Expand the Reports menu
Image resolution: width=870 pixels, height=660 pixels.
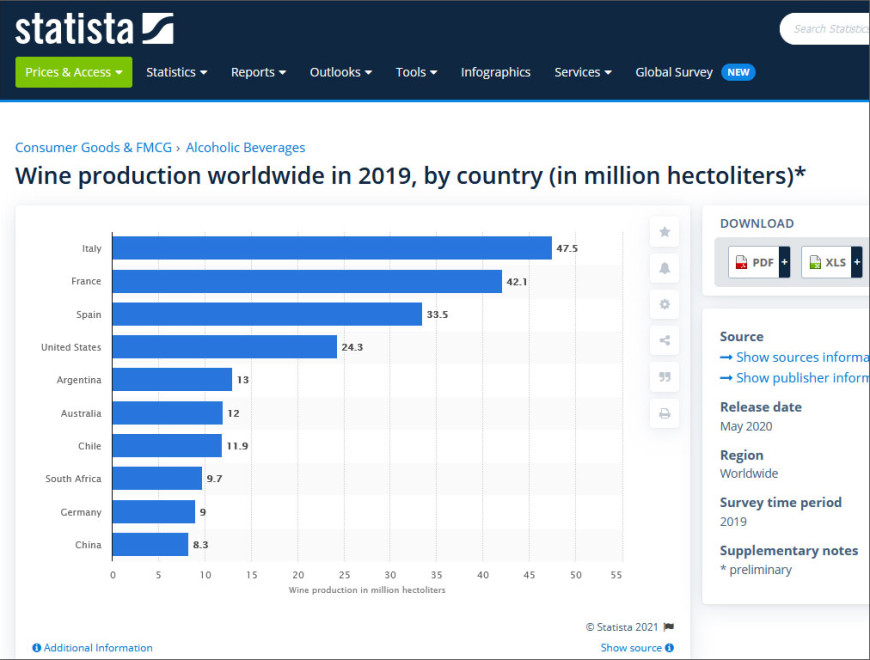point(258,72)
